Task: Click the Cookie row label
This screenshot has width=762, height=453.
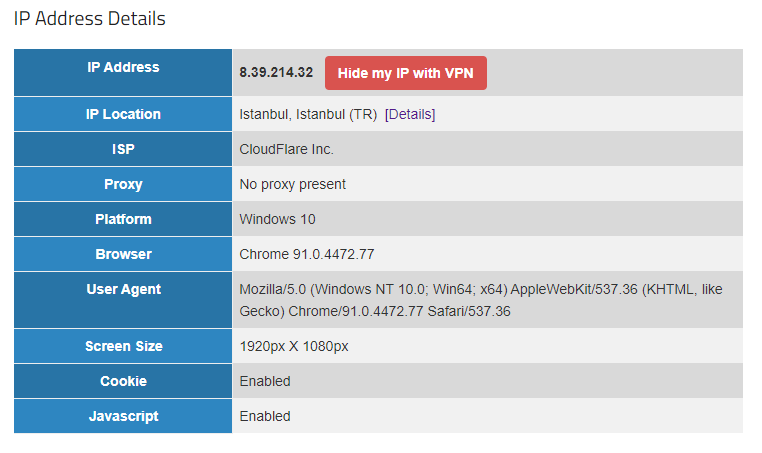Action: click(123, 381)
